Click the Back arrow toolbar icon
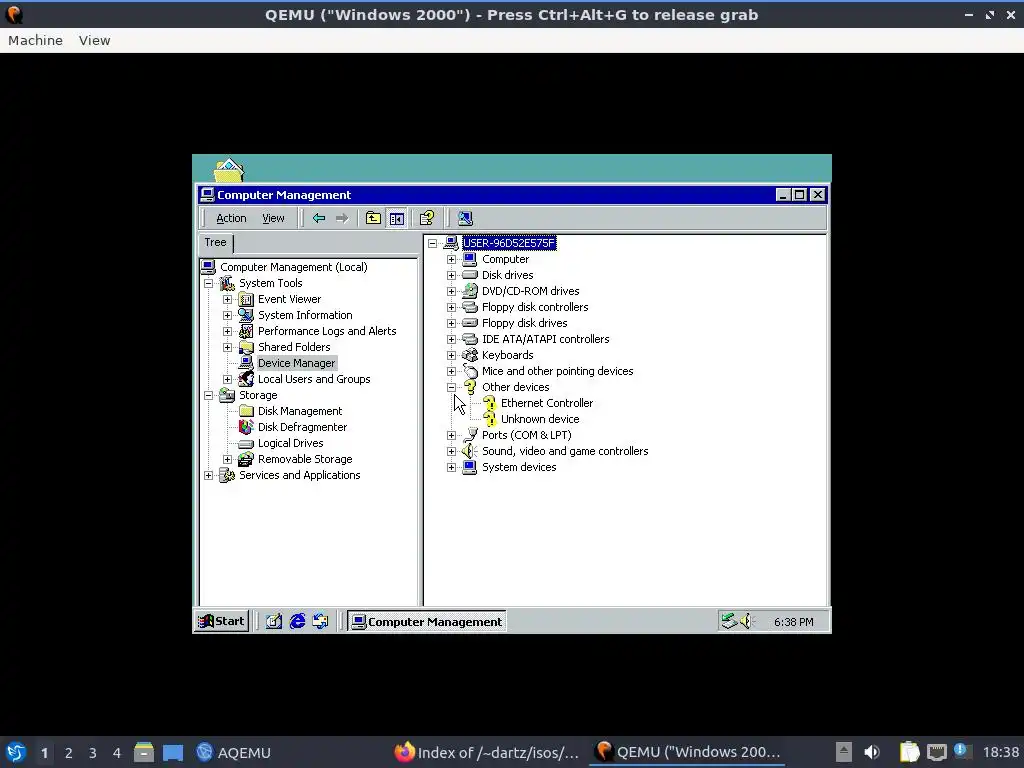This screenshot has height=768, width=1024. [x=319, y=218]
